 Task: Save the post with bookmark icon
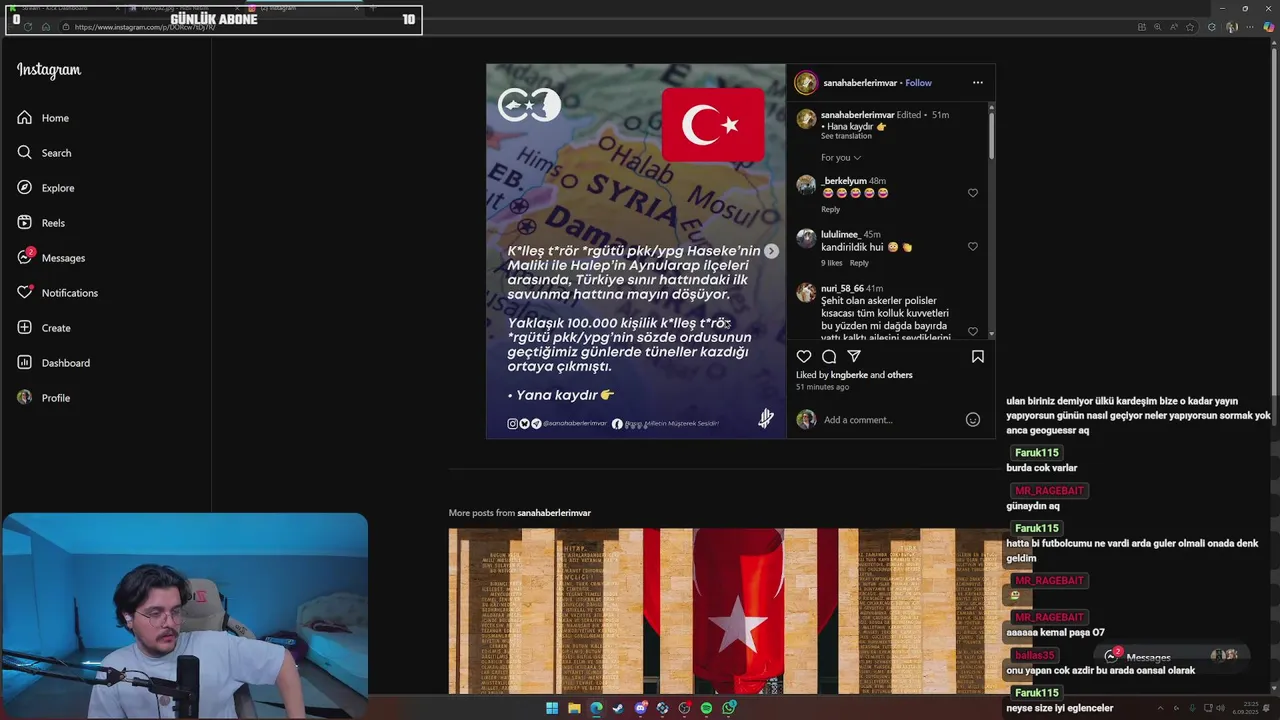tap(978, 356)
